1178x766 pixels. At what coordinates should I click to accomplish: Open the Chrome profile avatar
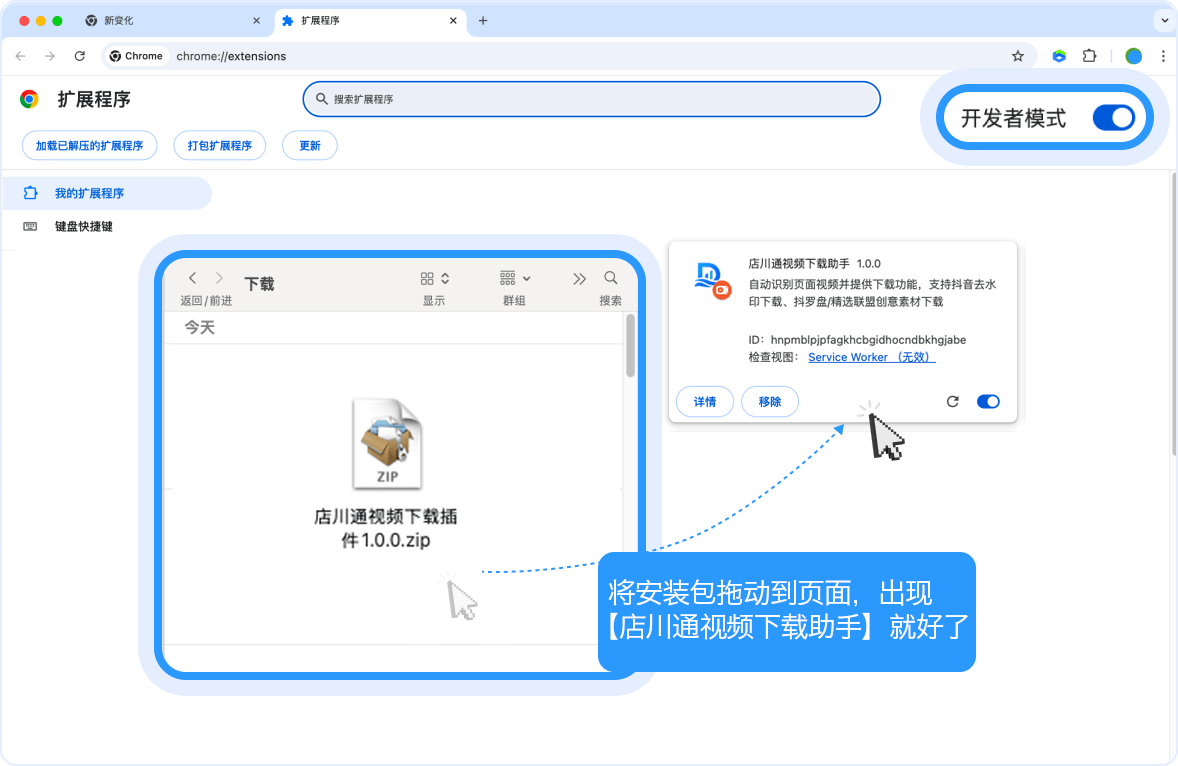(x=1134, y=56)
